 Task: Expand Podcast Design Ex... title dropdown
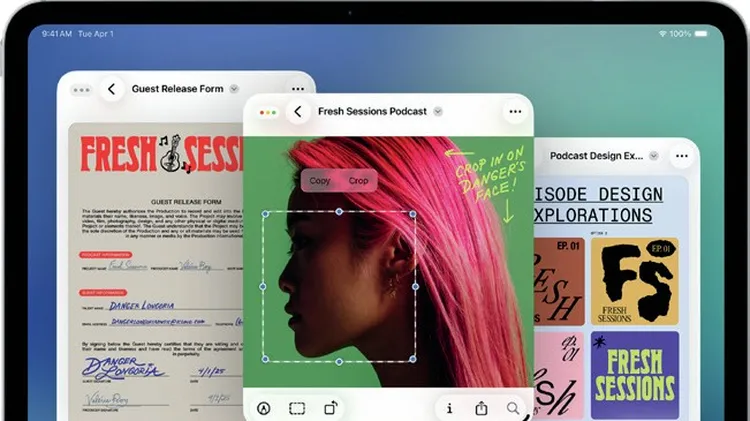coord(653,155)
